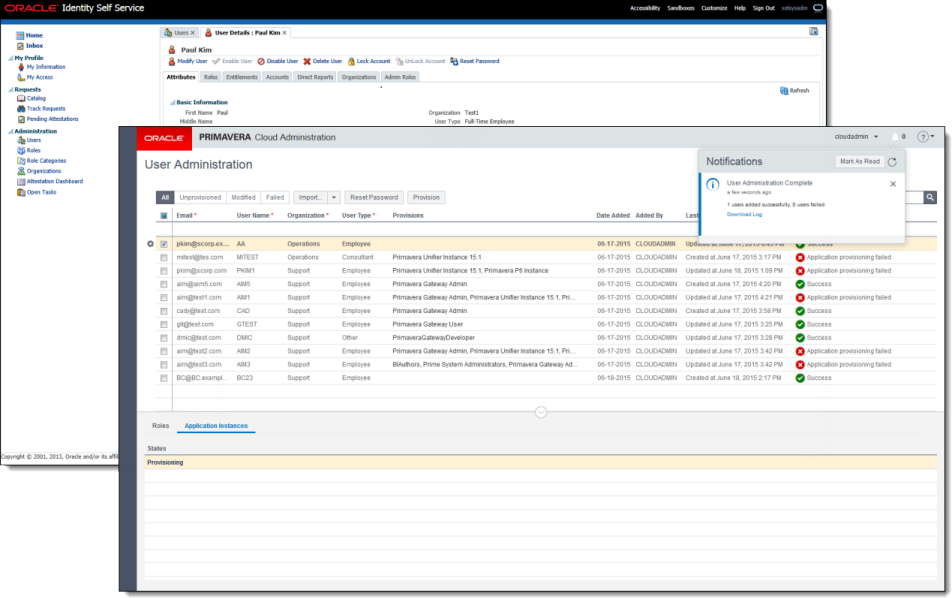Click the Download Log link
Image resolution: width=952 pixels, height=598 pixels.
coord(744,214)
